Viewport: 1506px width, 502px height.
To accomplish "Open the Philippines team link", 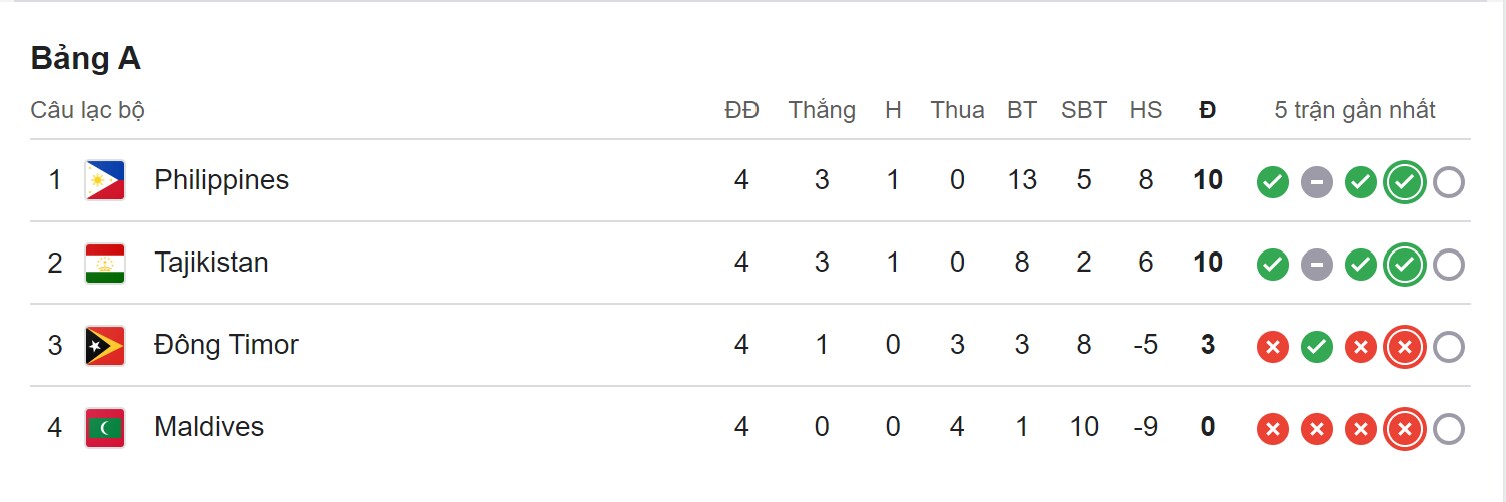I will click(221, 180).
